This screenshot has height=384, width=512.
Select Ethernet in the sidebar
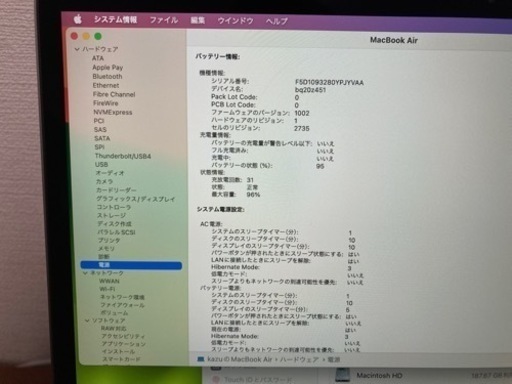[x=106, y=85]
